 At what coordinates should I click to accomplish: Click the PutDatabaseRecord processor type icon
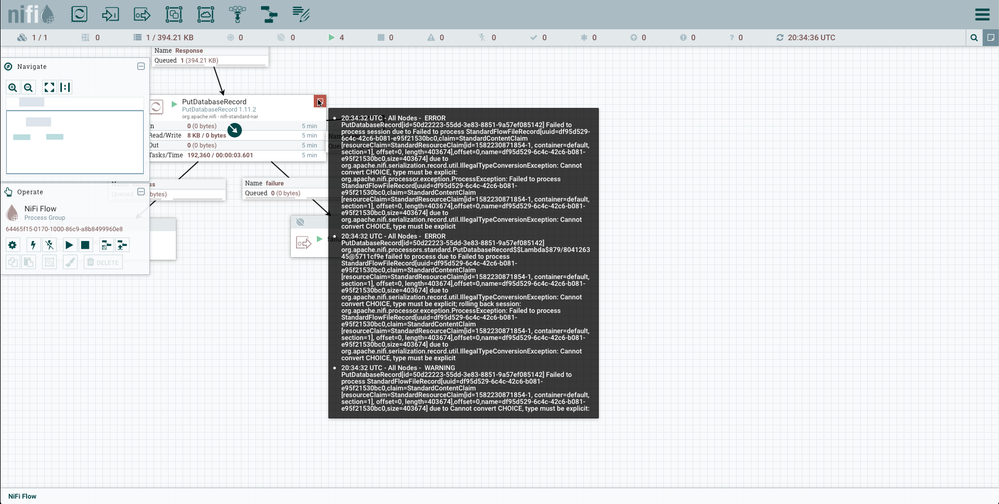156,107
